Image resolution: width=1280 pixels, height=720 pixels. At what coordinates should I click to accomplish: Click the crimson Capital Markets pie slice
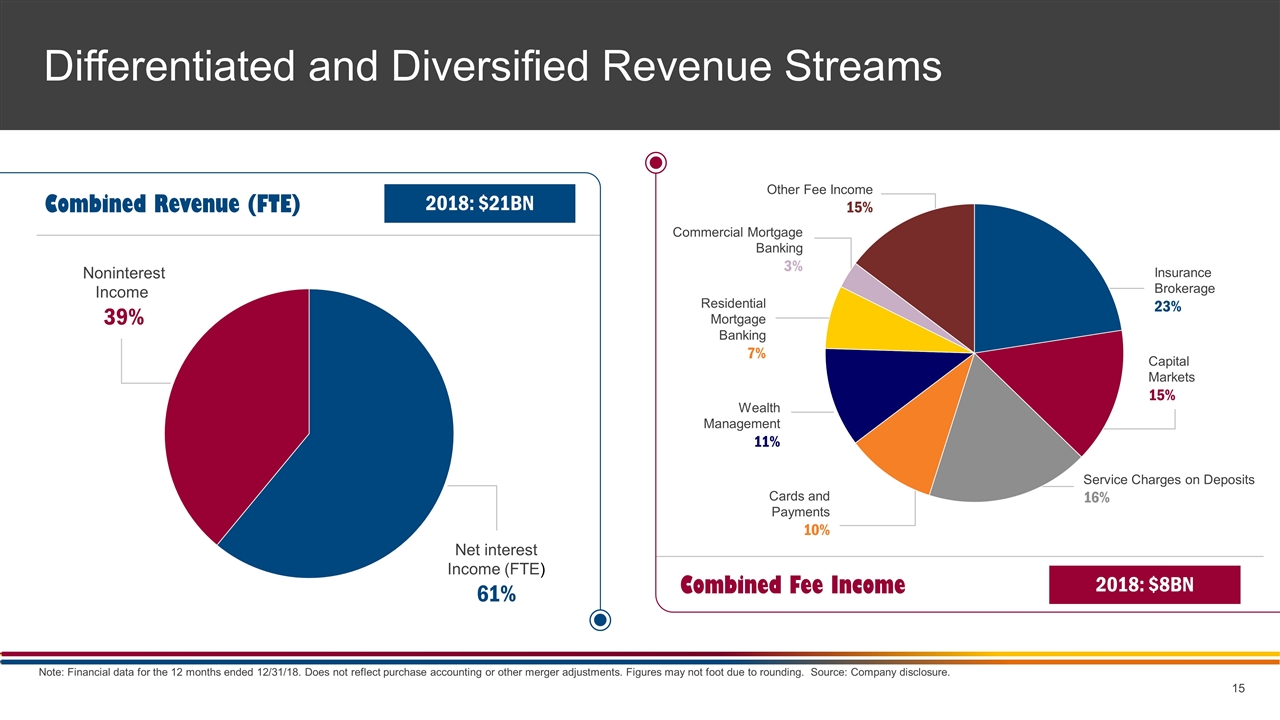click(1070, 385)
